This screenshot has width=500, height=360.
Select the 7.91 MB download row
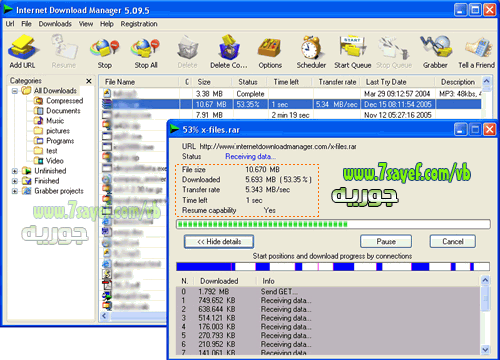coord(291,115)
